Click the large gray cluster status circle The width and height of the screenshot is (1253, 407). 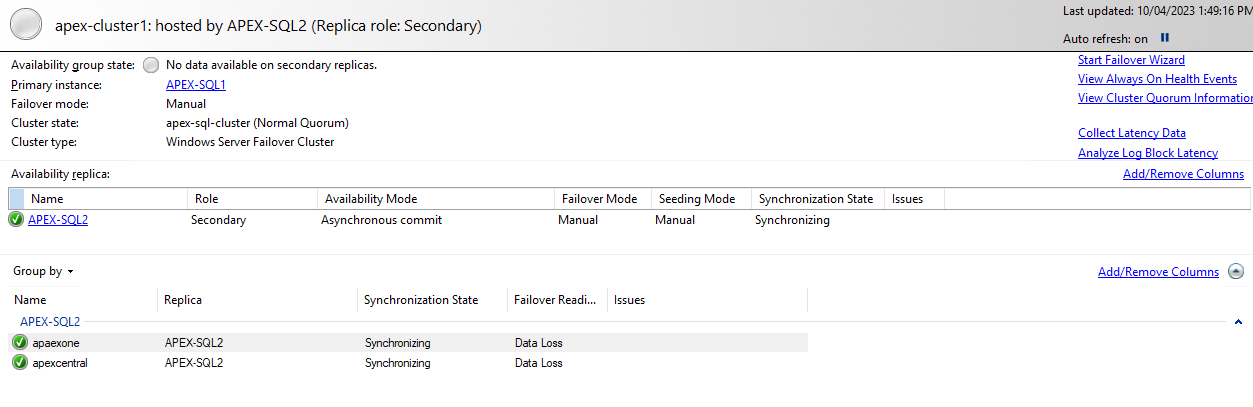coord(25,25)
